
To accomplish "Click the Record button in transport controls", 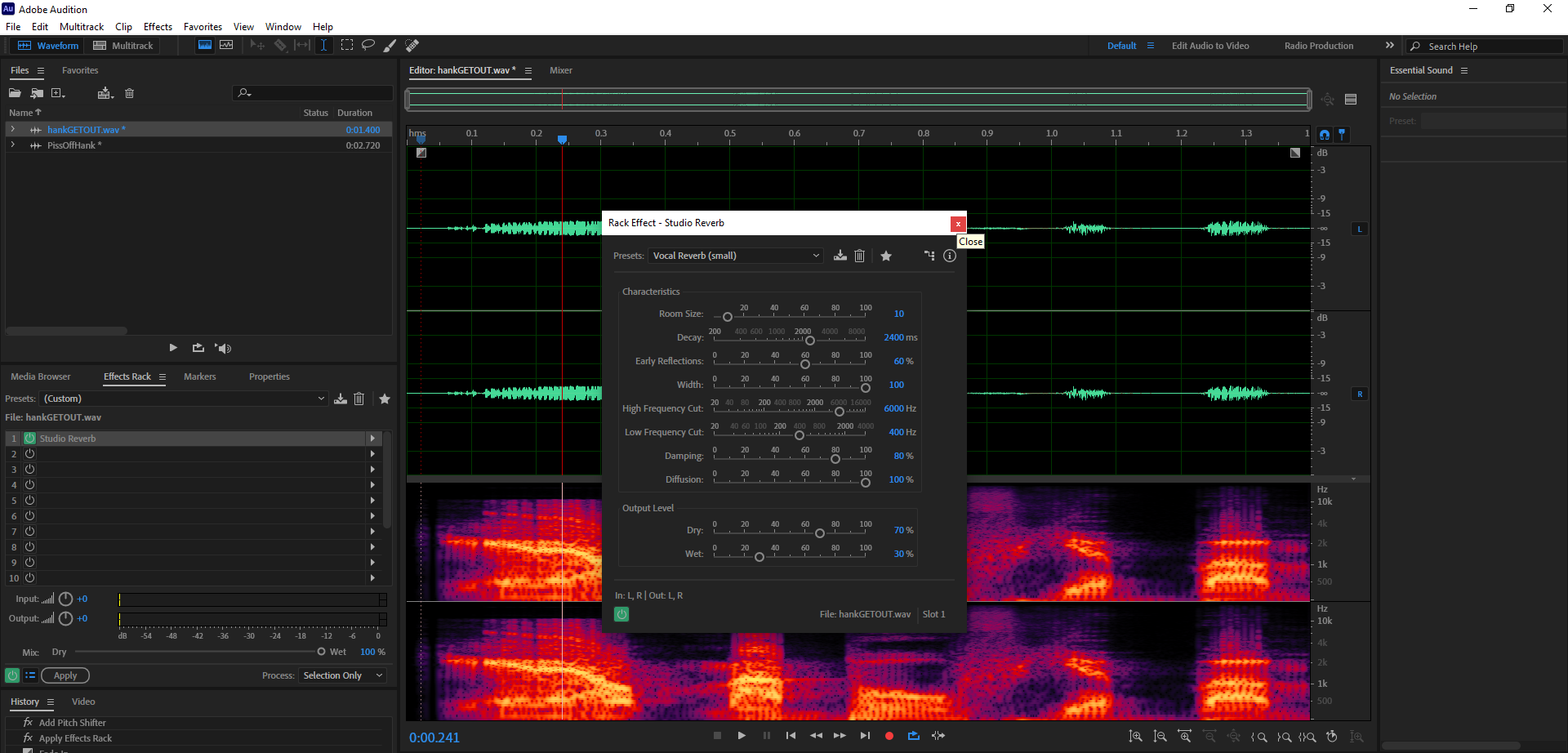I will coord(889,736).
